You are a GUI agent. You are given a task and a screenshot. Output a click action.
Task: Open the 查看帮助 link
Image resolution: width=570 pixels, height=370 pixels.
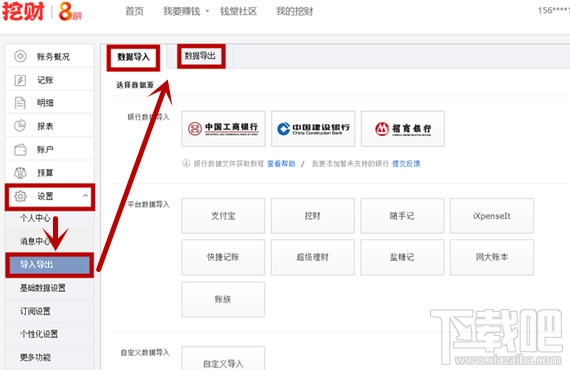[x=281, y=164]
